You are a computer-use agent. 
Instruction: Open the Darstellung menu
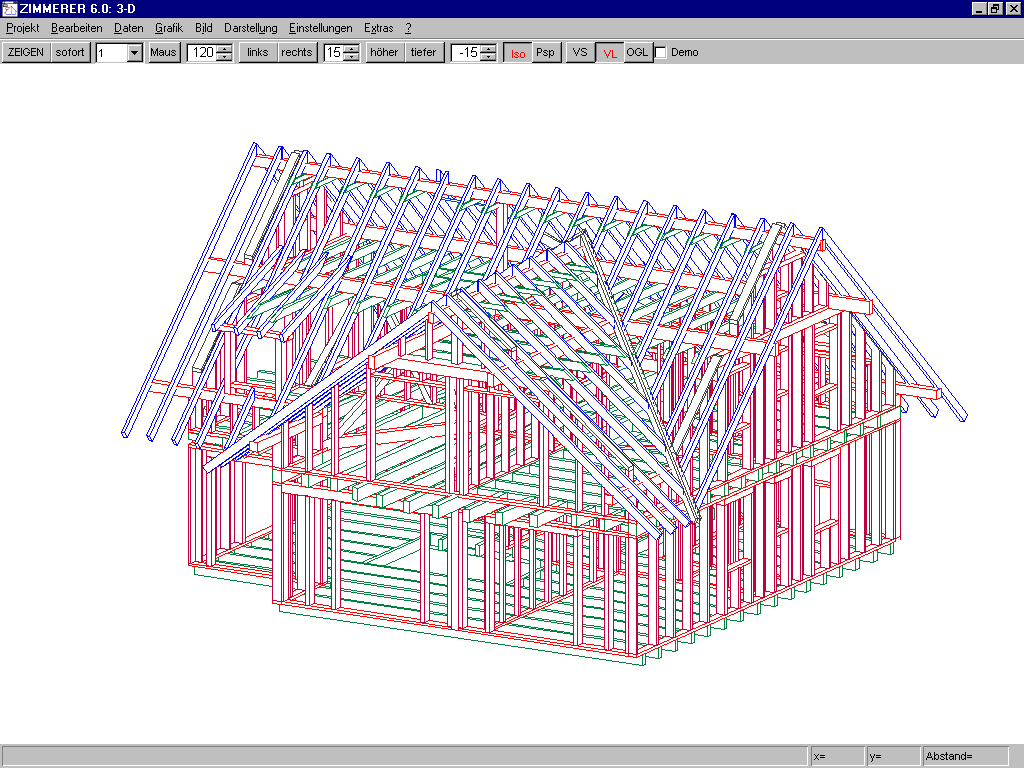[250, 28]
